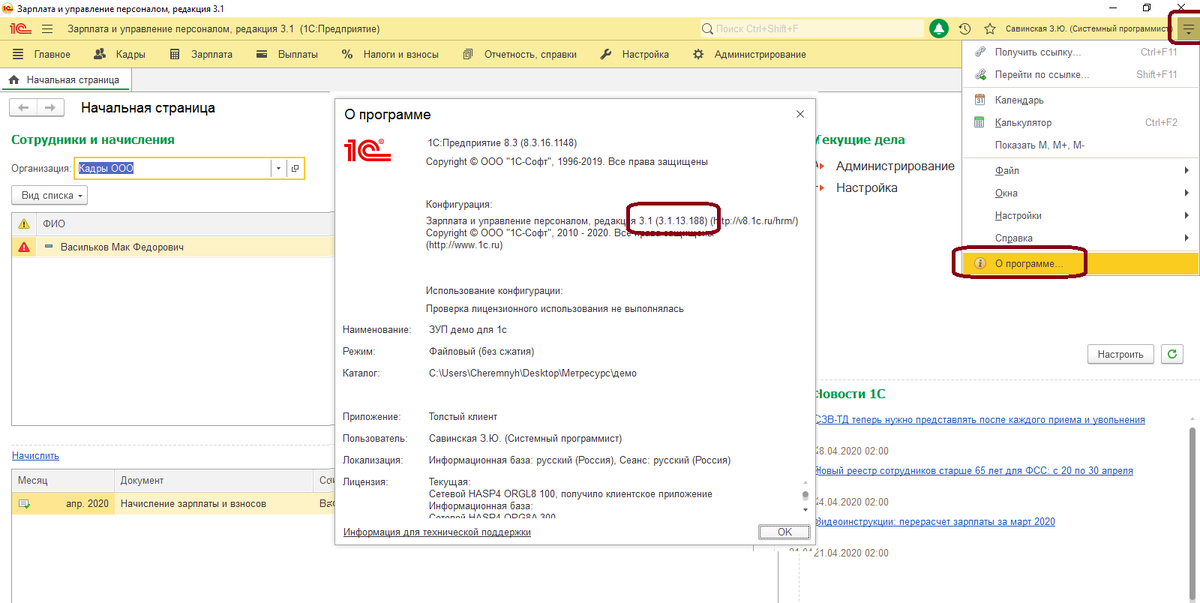Open the 1C main menu logo icon
This screenshot has width=1200, height=603.
point(19,29)
